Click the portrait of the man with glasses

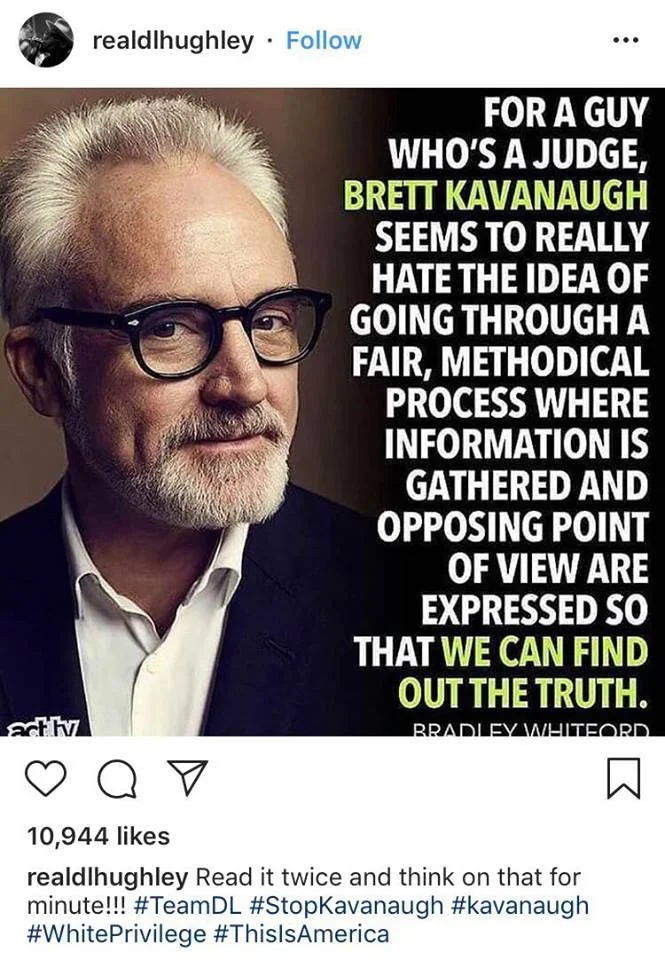[171, 411]
